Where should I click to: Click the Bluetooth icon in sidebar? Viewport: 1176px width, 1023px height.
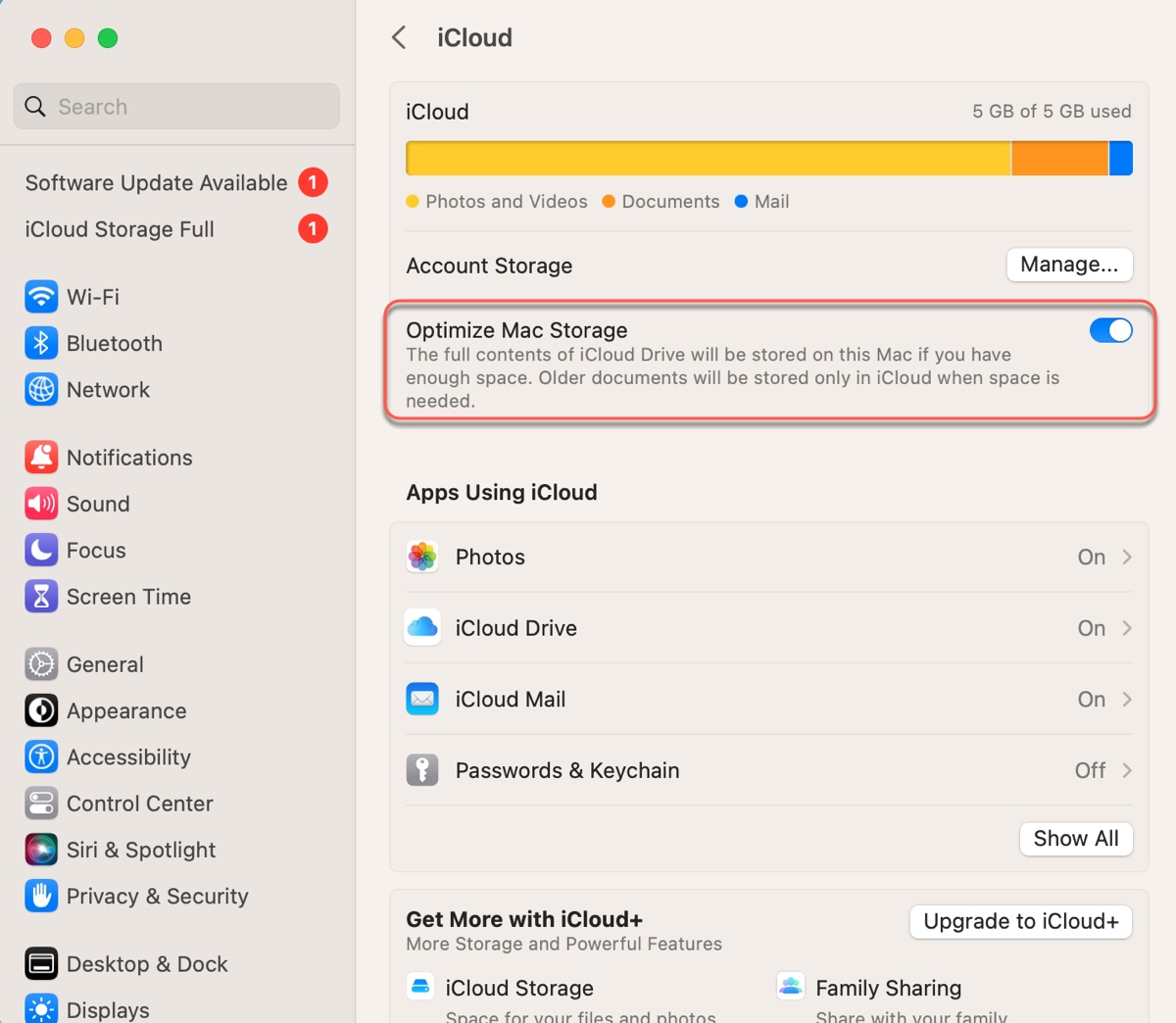point(41,343)
